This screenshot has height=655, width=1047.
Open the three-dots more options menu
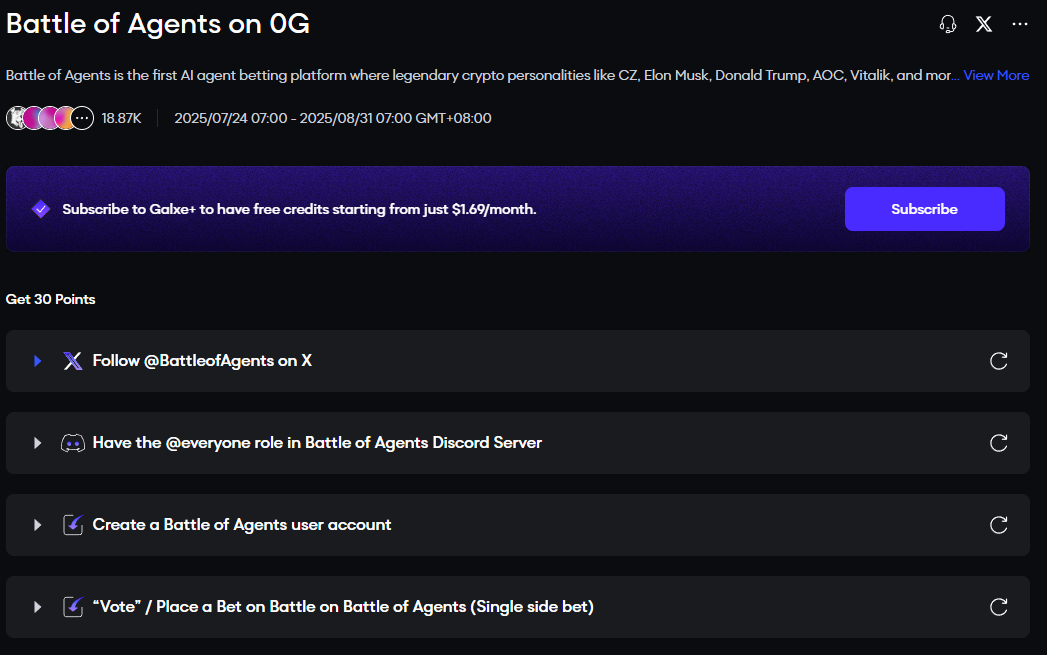pyautogui.click(x=1020, y=24)
